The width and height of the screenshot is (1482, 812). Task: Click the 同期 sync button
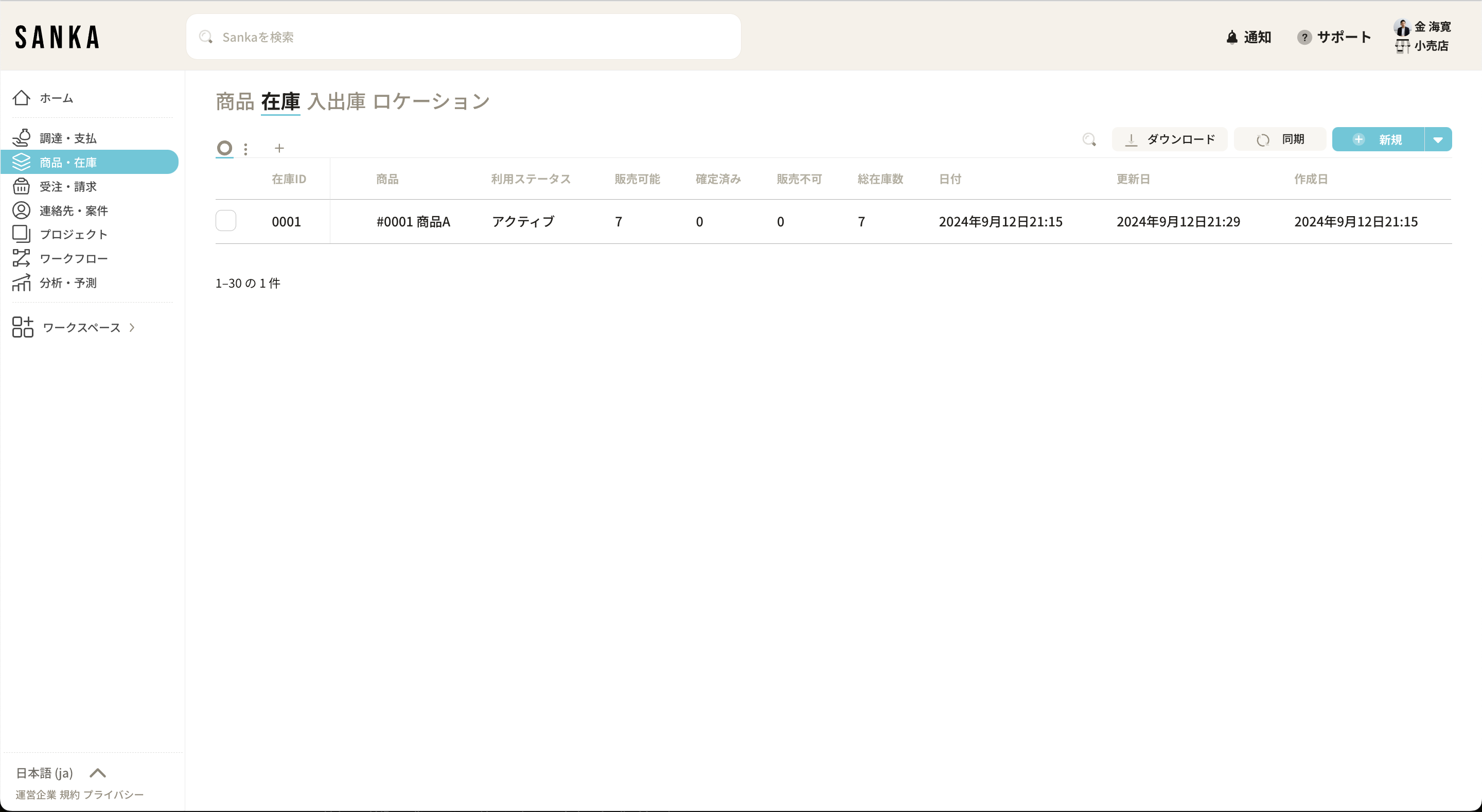point(1280,140)
